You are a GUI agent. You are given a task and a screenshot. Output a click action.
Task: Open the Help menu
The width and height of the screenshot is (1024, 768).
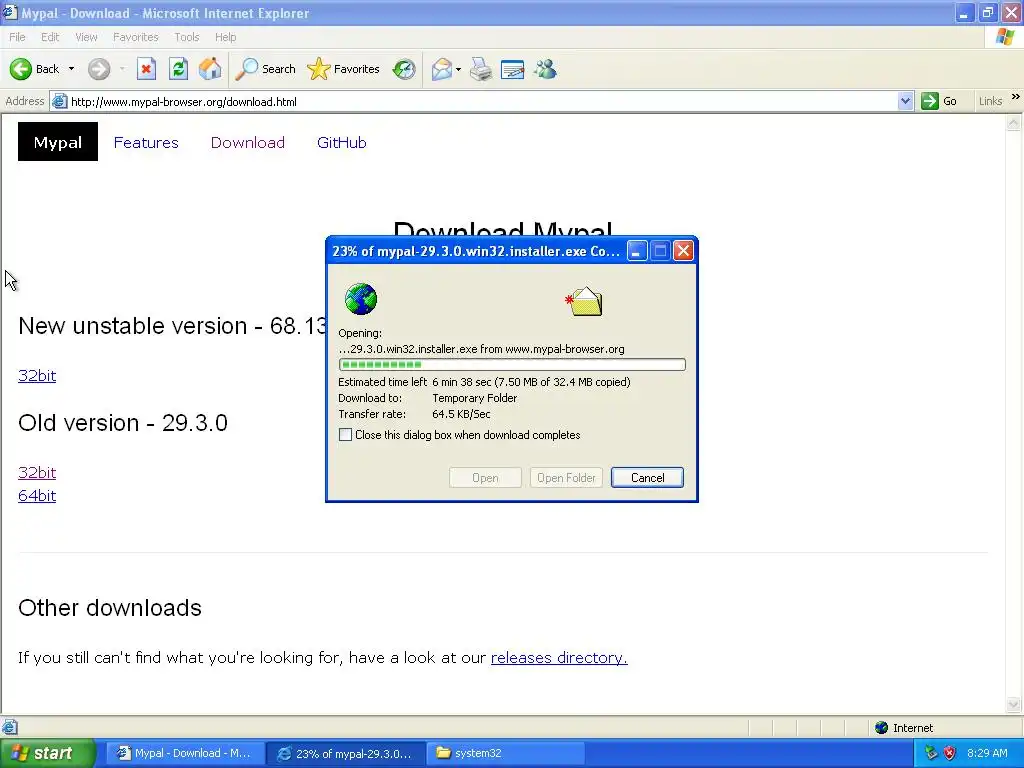click(x=225, y=37)
